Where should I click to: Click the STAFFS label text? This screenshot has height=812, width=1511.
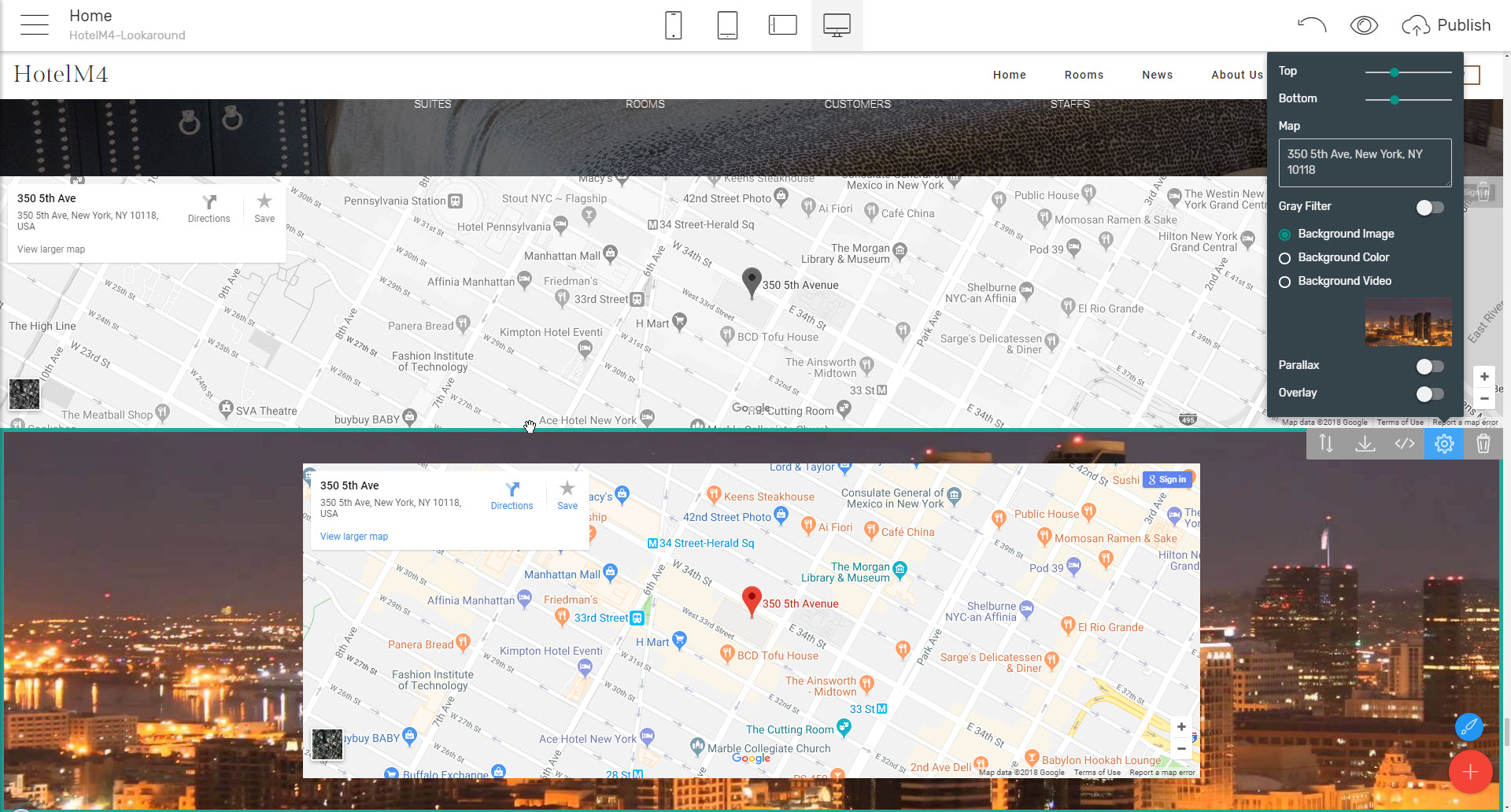click(1070, 104)
